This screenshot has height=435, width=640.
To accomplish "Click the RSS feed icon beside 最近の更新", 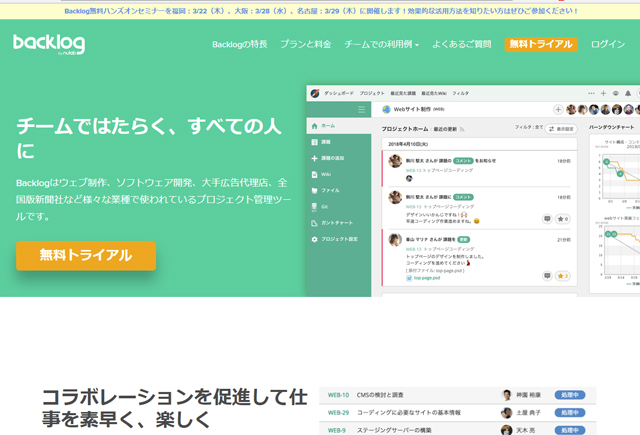I will (x=462, y=129).
